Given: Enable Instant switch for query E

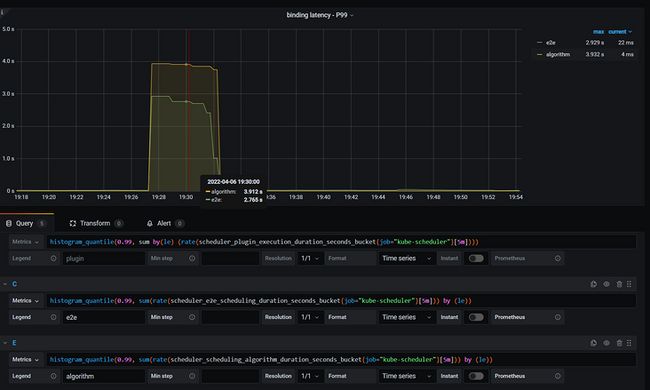Looking at the screenshot, I should [476, 376].
